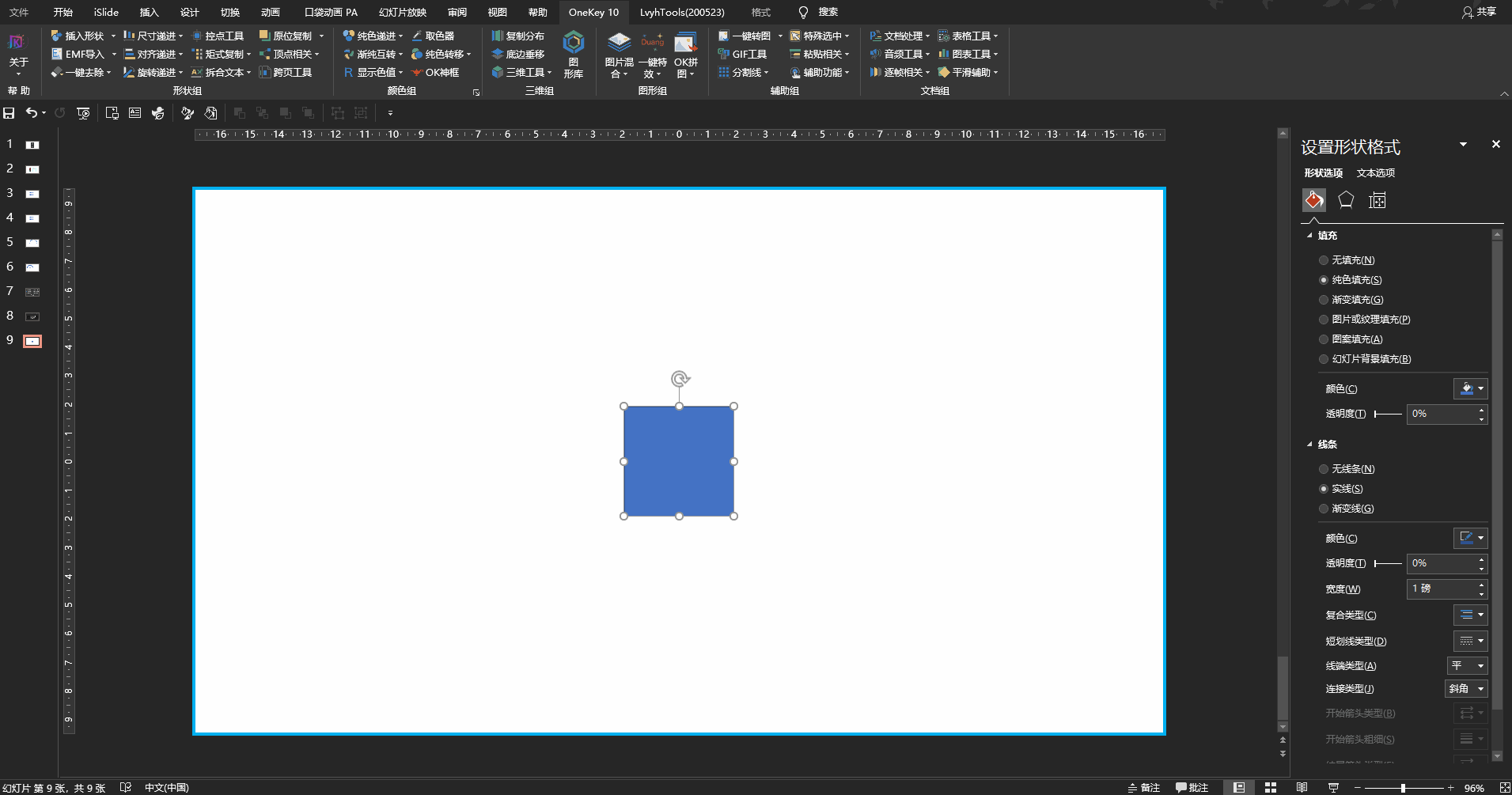This screenshot has height=795, width=1512.
Task: Open the OK拼图 collage icon
Action: pos(686,54)
